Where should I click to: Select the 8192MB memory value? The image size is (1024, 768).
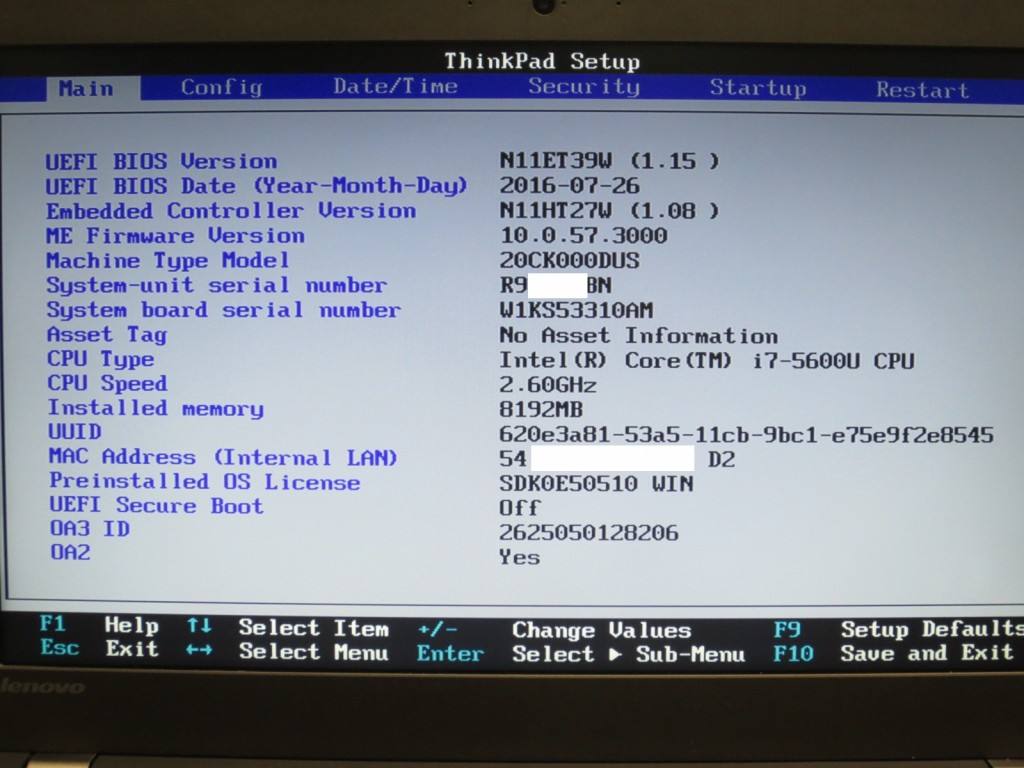pos(541,409)
